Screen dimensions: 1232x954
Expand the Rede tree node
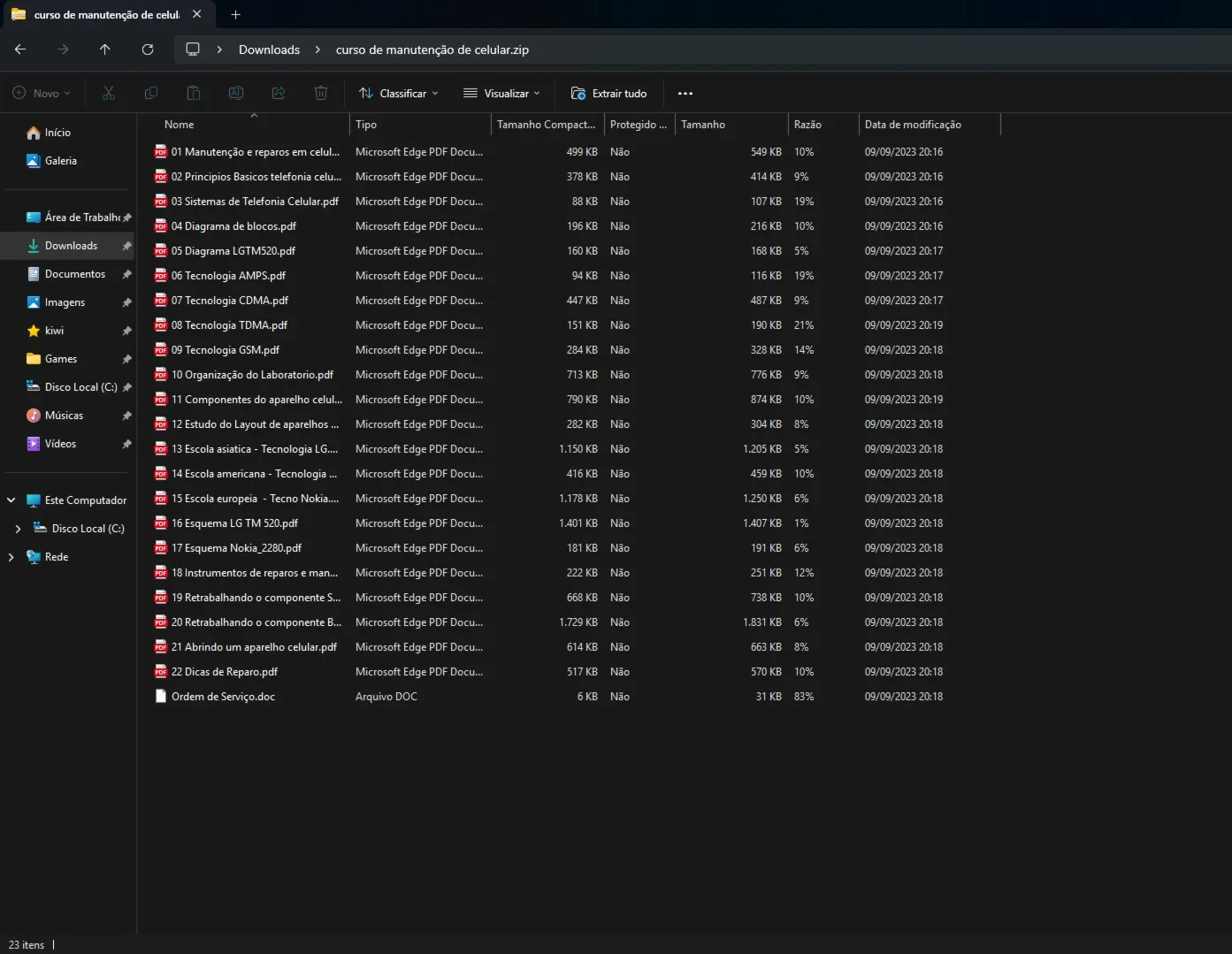[11, 557]
